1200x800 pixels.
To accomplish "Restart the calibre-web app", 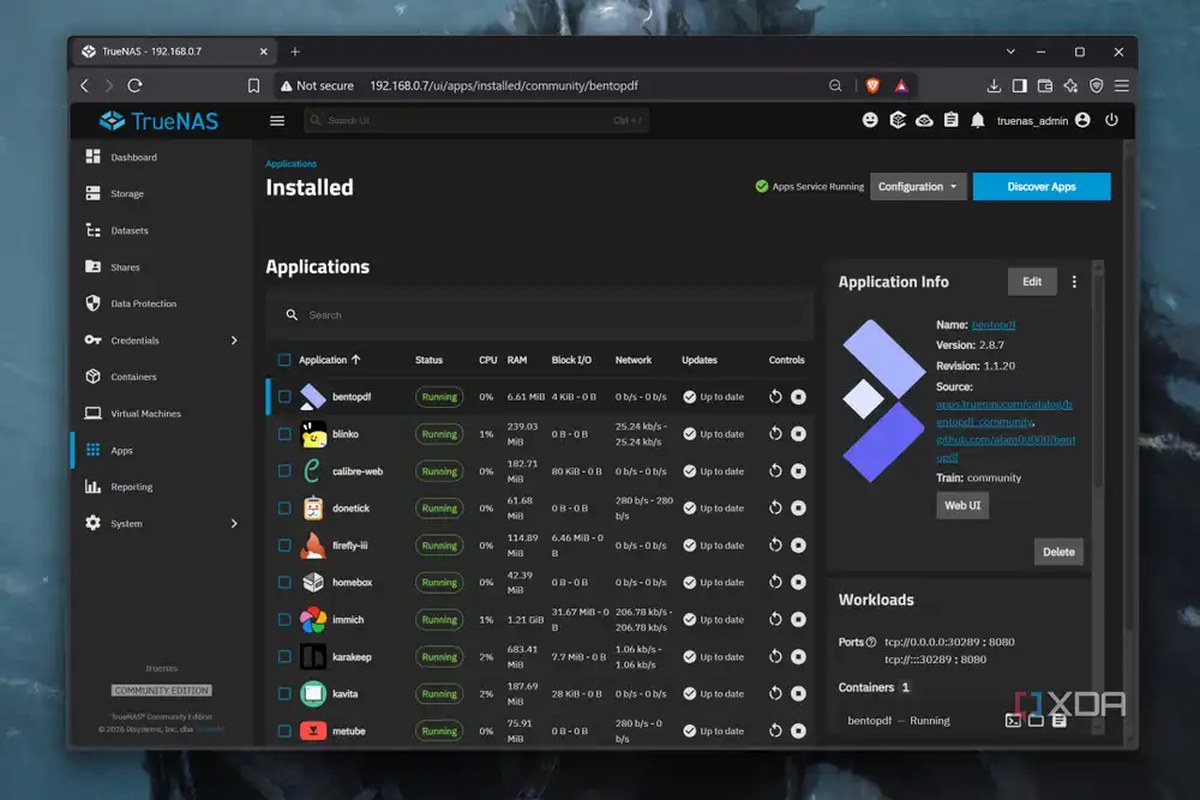I will click(775, 471).
